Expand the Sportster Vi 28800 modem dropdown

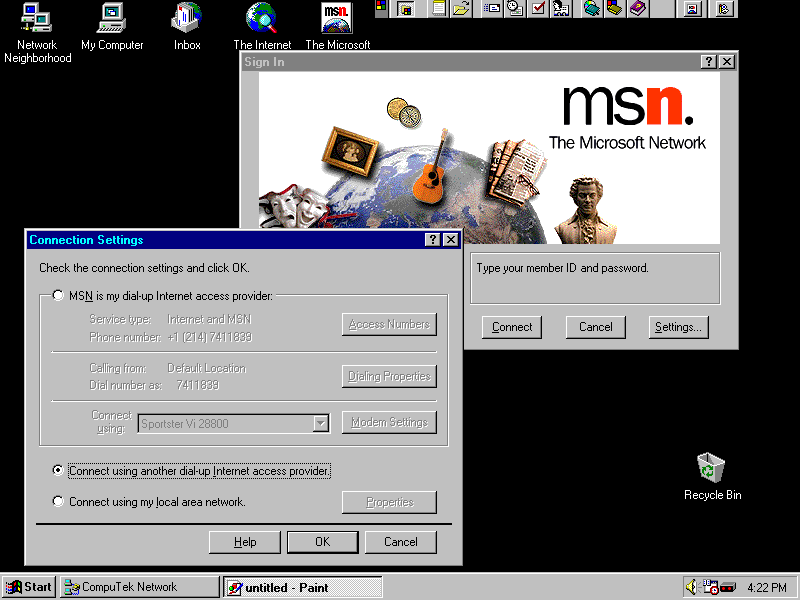point(320,423)
